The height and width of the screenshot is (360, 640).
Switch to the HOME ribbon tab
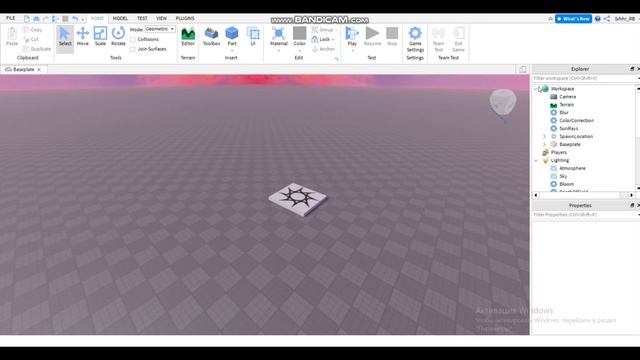(x=97, y=18)
